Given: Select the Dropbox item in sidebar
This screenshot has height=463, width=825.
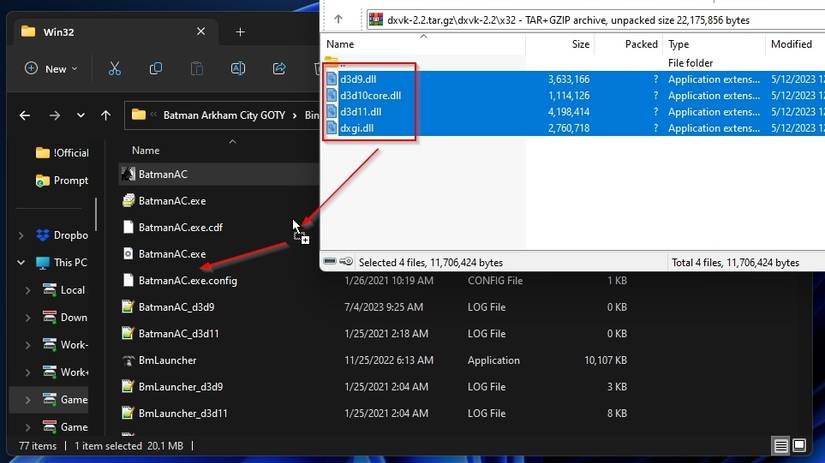Looking at the screenshot, I should click(62, 235).
